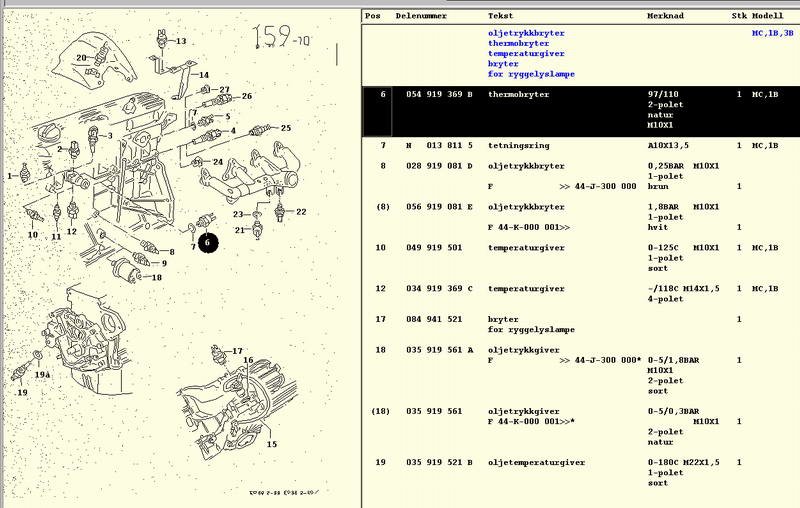Select callout 15 on the lower gearbox drawing

coord(271,443)
